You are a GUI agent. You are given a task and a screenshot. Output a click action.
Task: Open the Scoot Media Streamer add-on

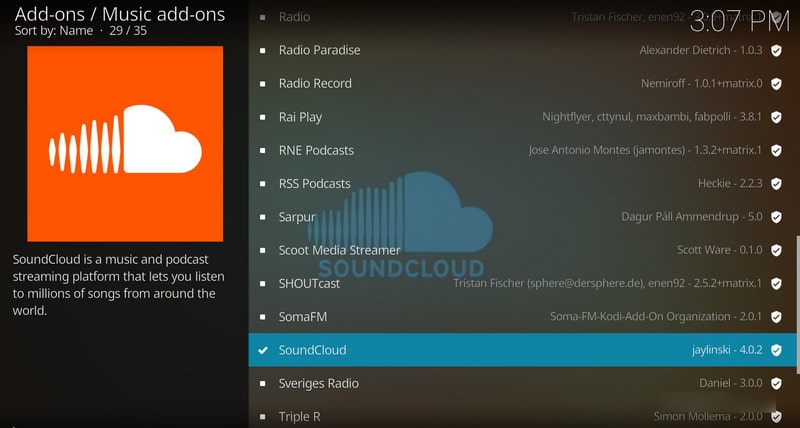point(521,250)
